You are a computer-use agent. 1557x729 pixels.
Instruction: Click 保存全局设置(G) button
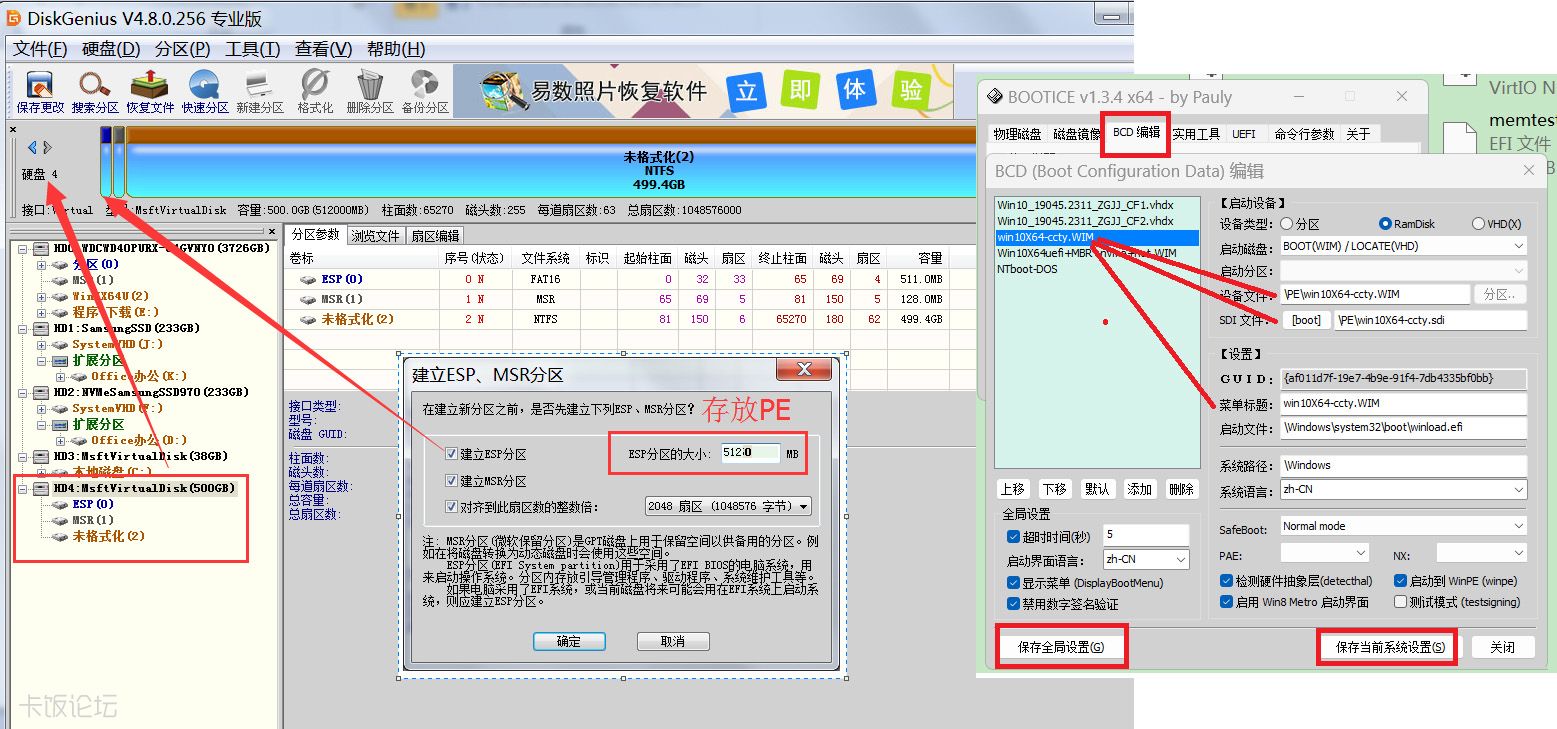[1061, 647]
